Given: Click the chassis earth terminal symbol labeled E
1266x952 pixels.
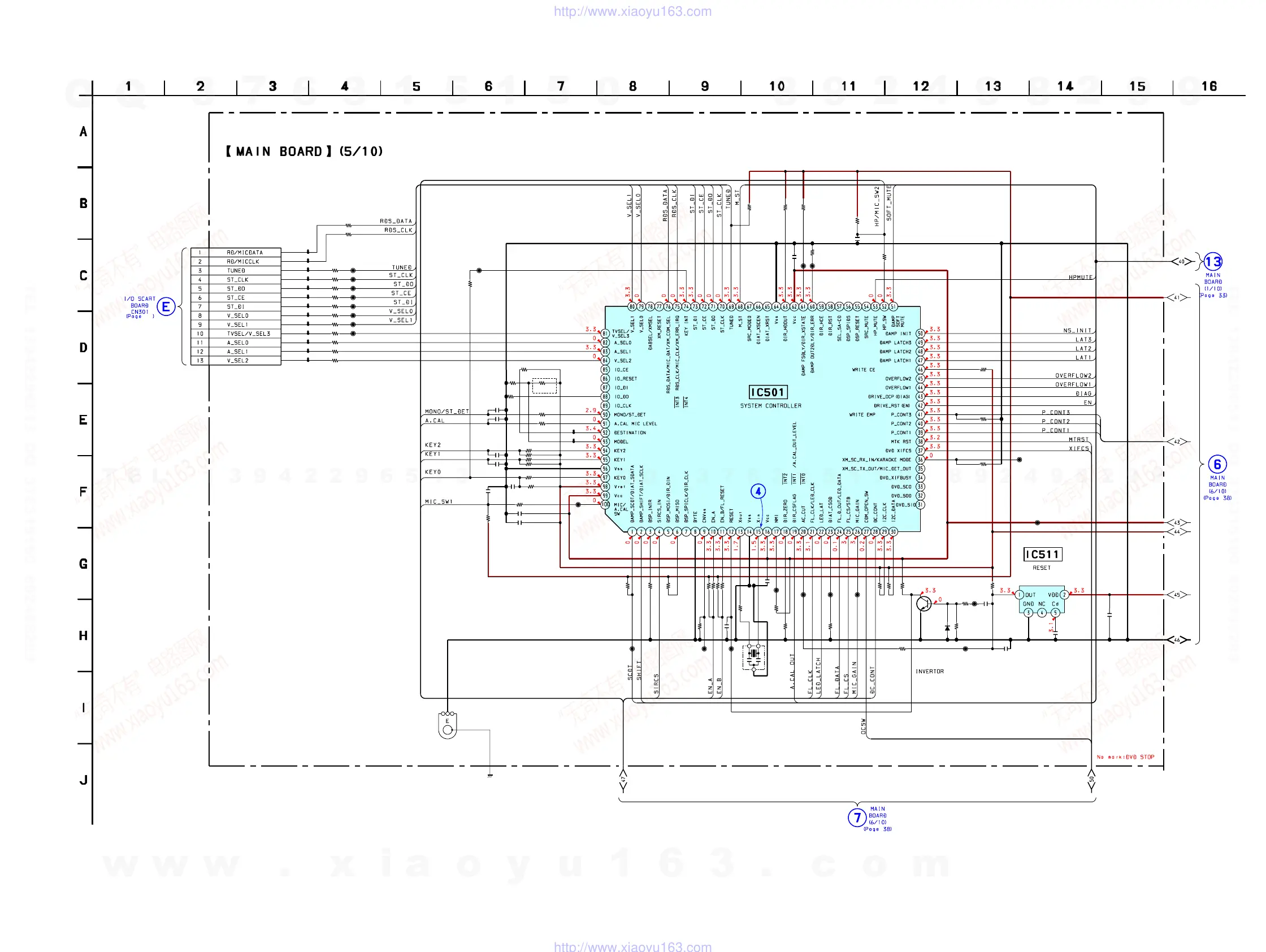Looking at the screenshot, I should coord(447,725).
